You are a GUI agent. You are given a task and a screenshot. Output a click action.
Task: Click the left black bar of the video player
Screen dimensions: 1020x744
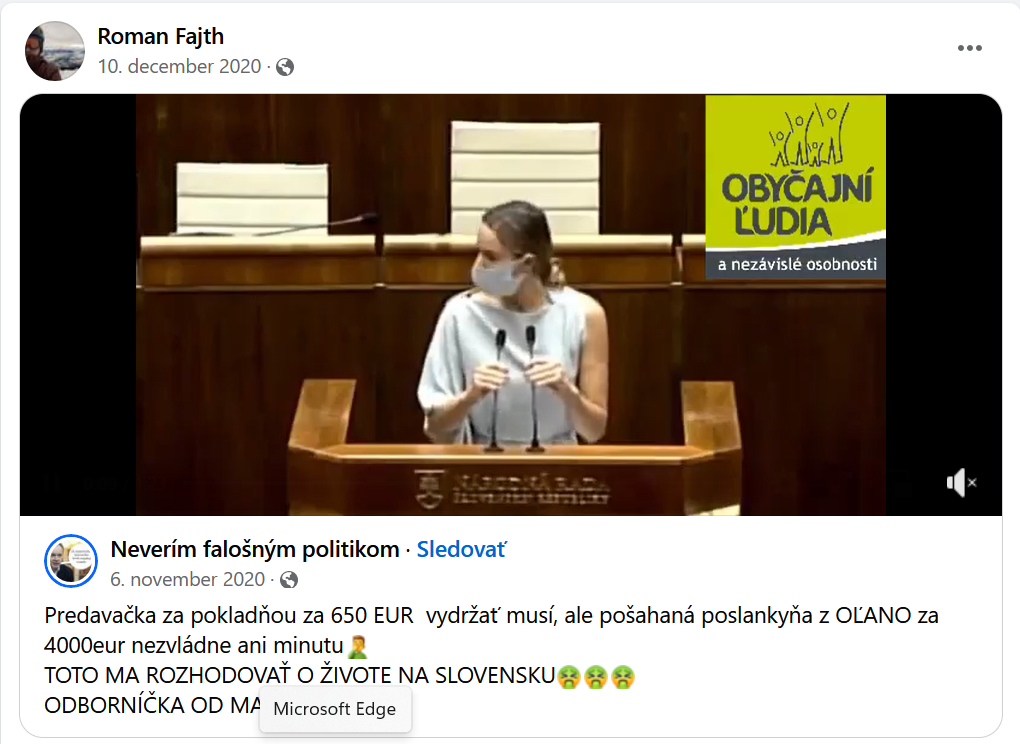point(78,305)
